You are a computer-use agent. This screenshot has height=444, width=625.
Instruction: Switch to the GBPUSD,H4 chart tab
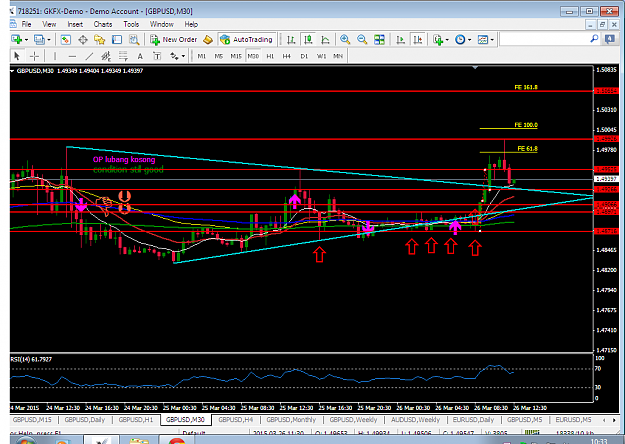236,420
